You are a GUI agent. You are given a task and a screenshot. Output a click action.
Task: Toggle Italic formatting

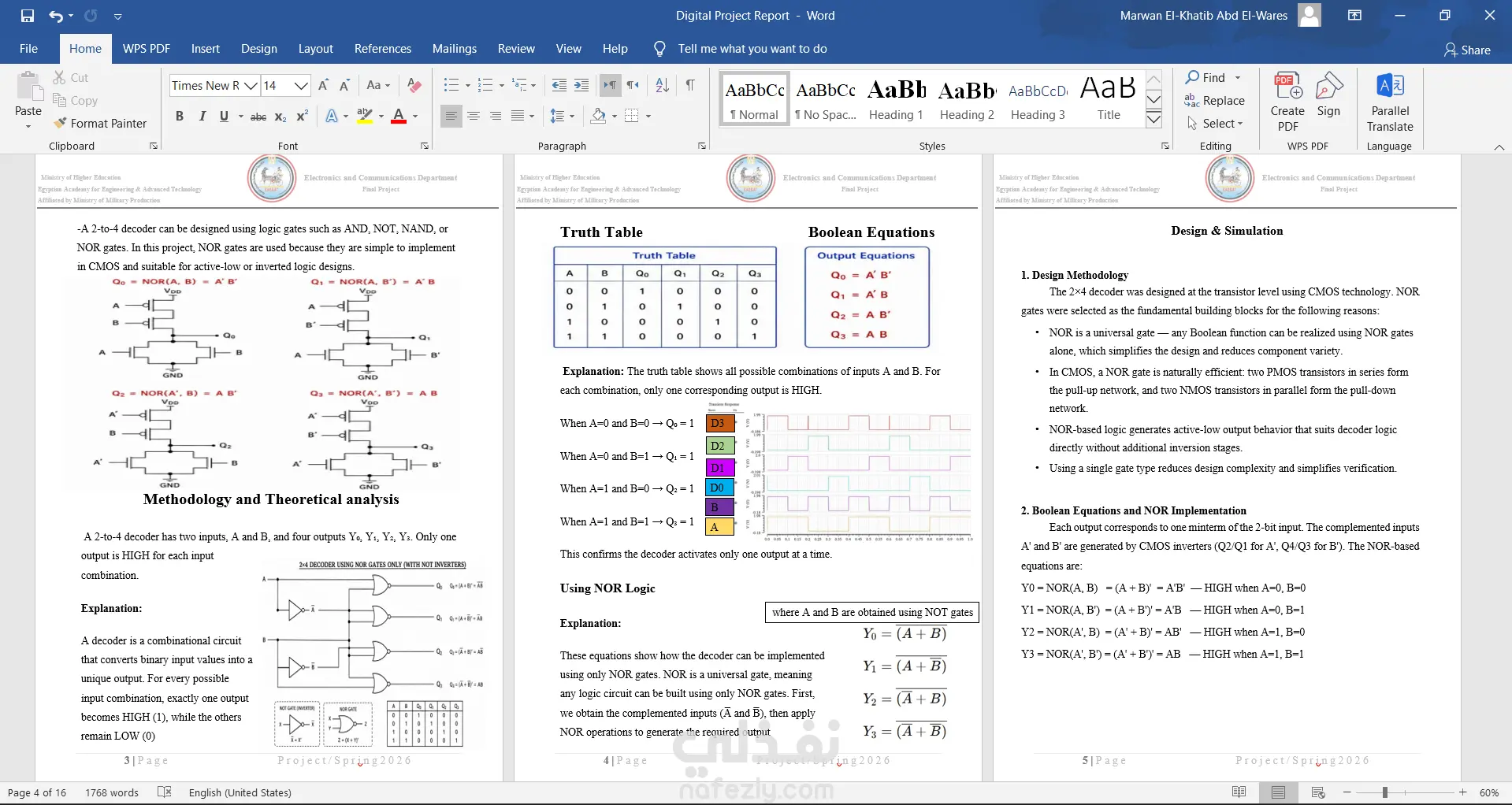(x=202, y=116)
